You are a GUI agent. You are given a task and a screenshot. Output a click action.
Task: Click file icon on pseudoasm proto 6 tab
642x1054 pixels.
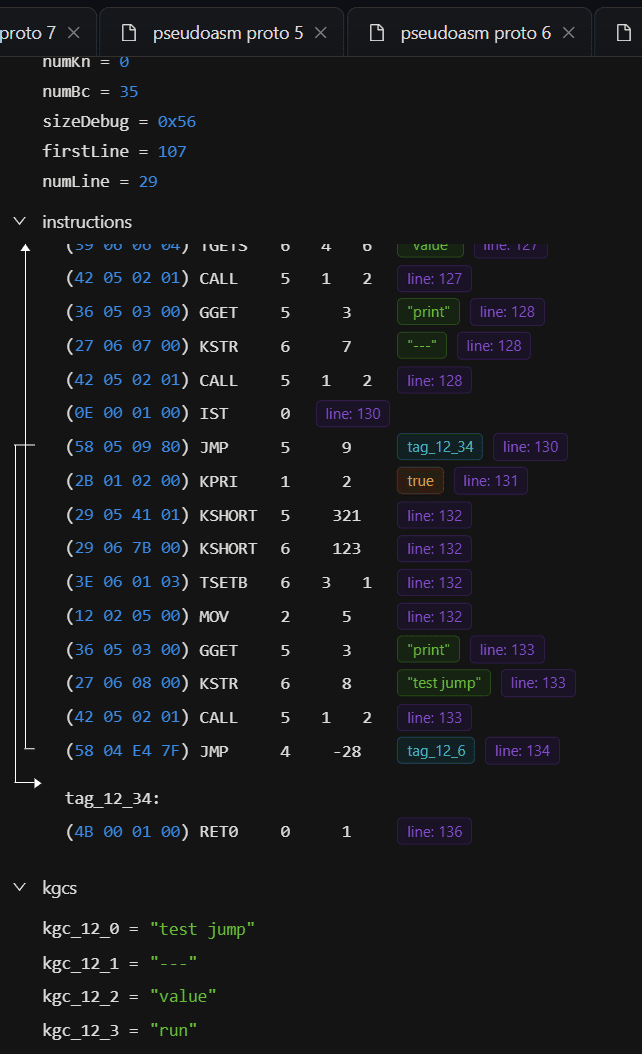click(376, 33)
